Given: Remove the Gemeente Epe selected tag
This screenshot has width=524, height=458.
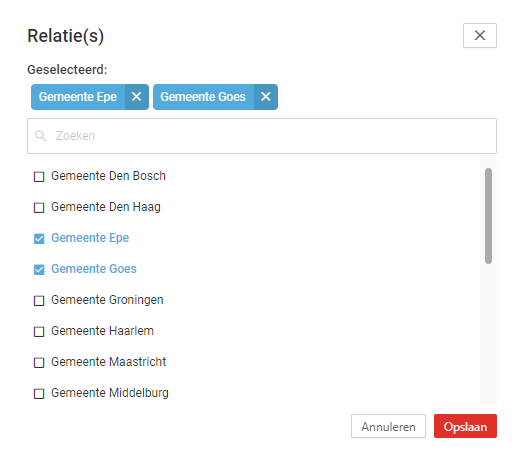Looking at the screenshot, I should [137, 97].
